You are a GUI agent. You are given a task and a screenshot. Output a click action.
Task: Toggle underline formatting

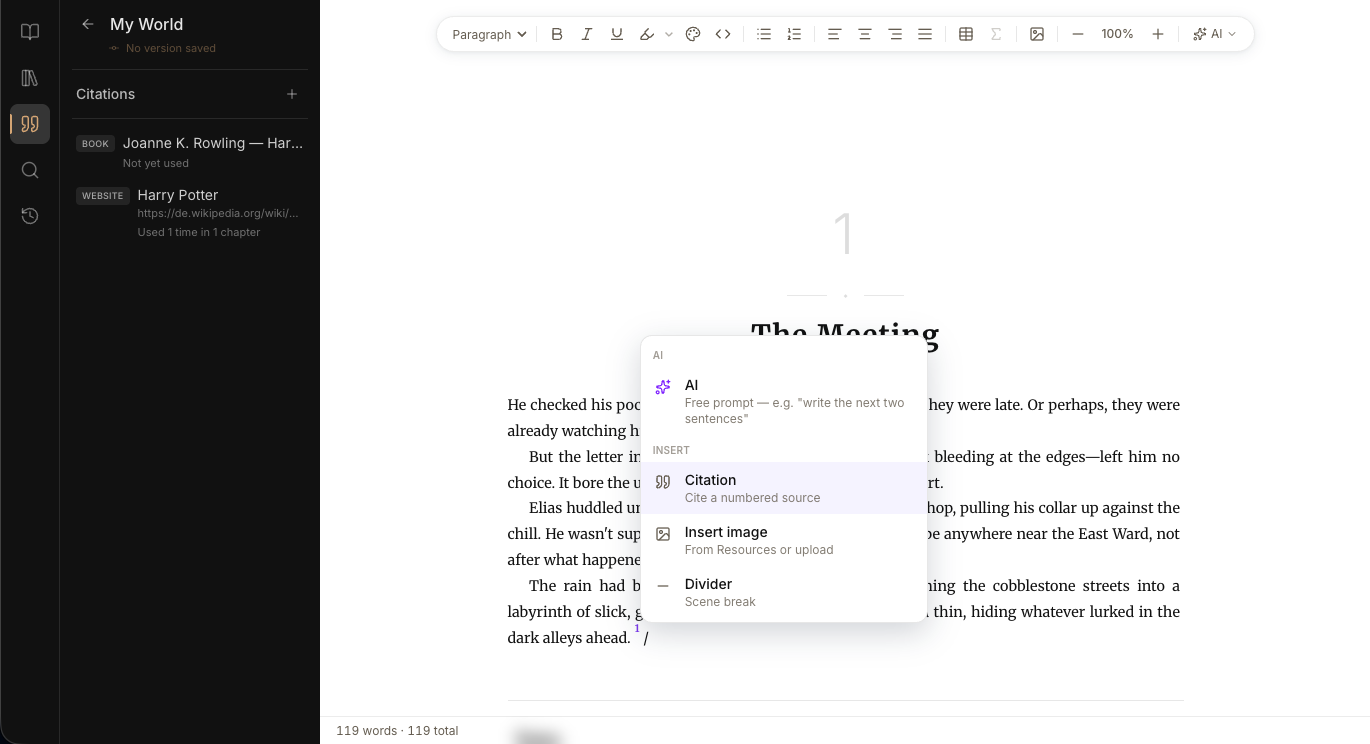click(x=617, y=34)
